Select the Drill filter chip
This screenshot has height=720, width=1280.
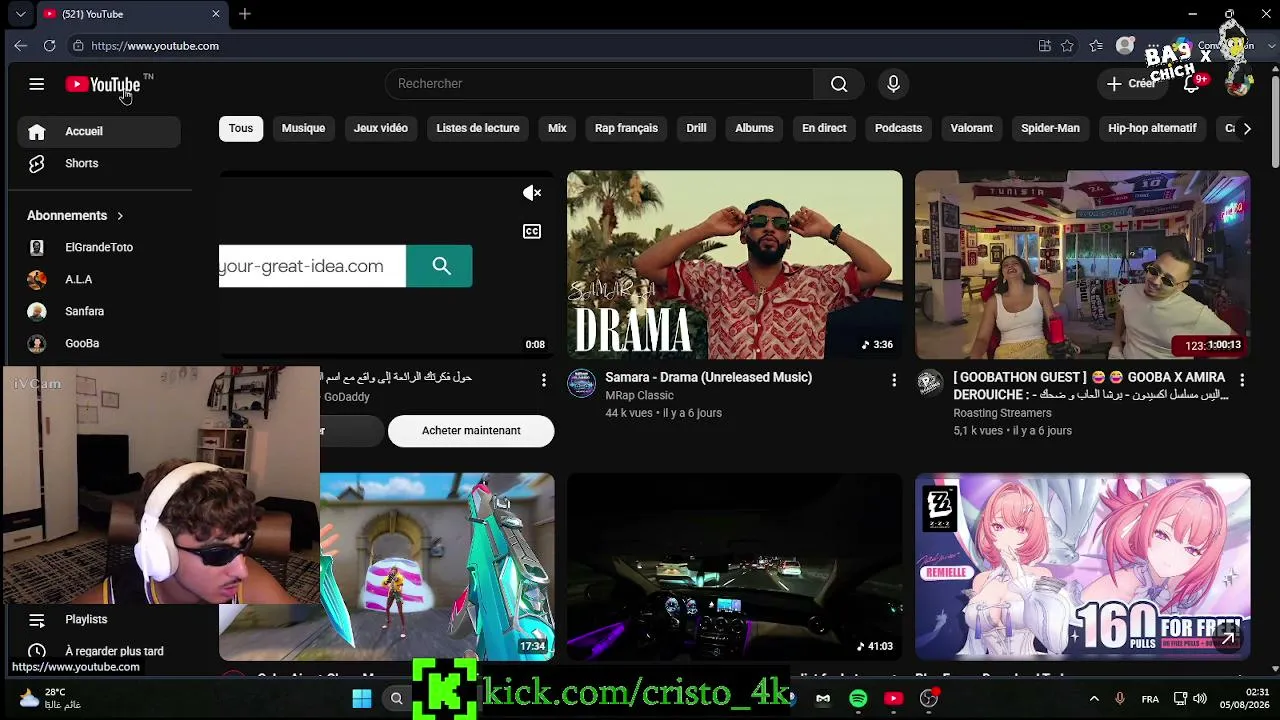click(x=696, y=128)
